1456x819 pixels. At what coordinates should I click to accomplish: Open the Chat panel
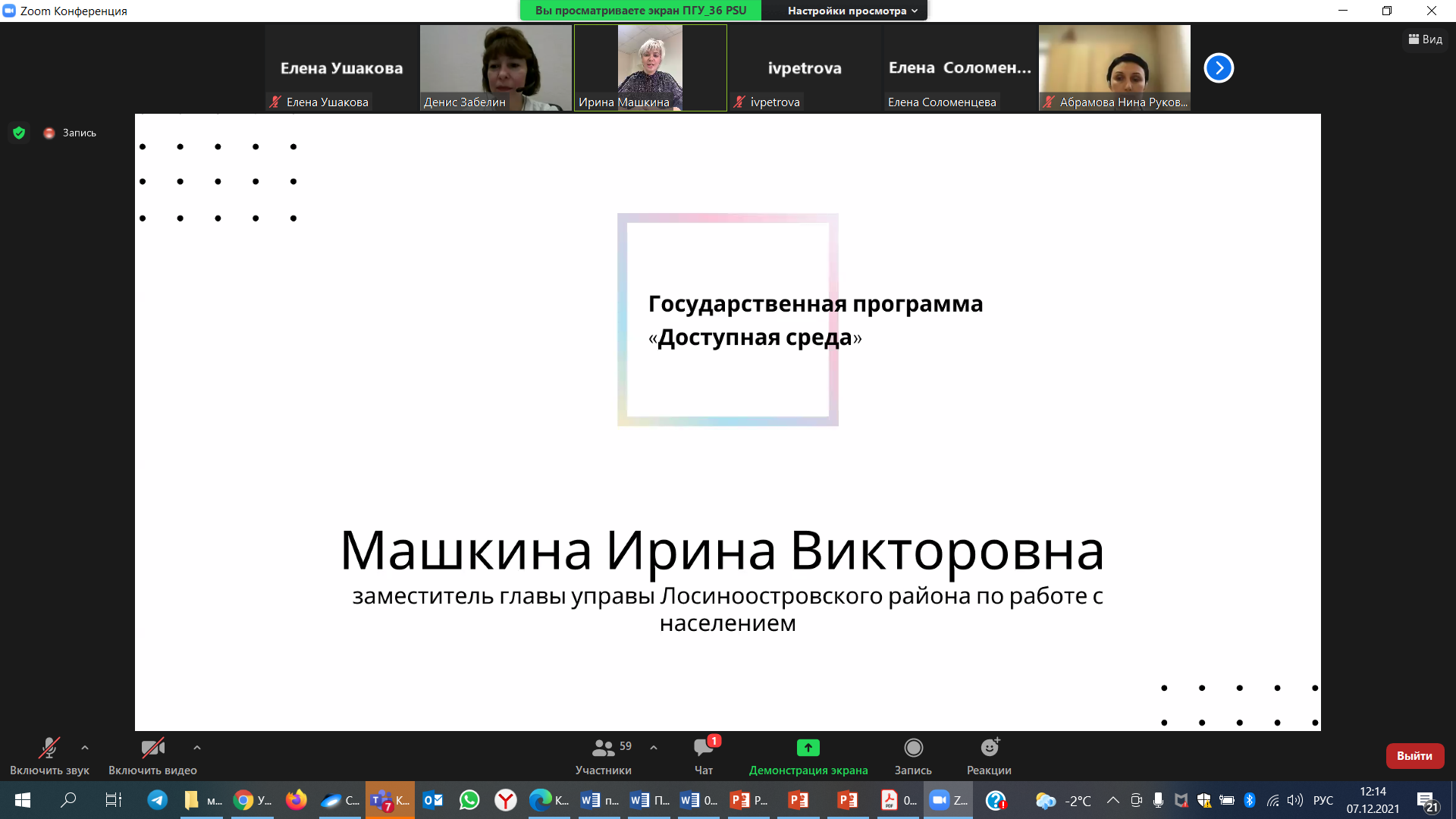click(x=703, y=748)
